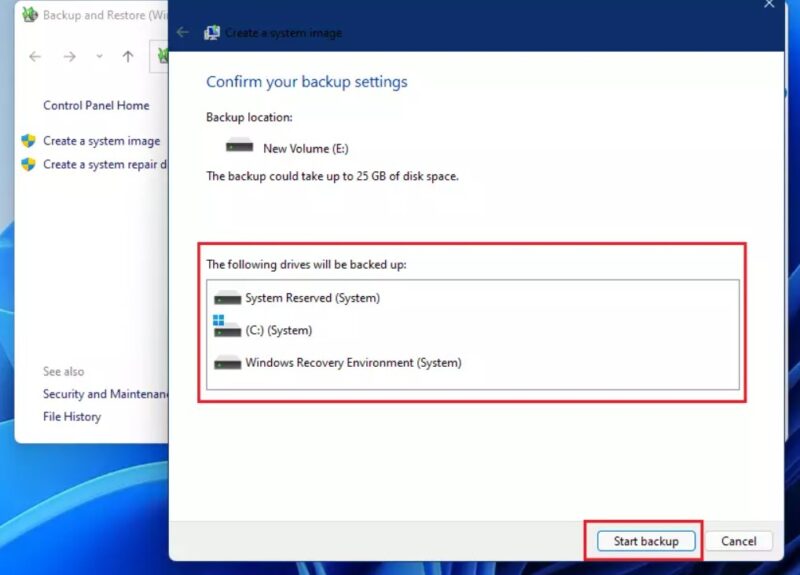Click the System Reserved (System) text
The height and width of the screenshot is (575, 800).
(x=312, y=298)
